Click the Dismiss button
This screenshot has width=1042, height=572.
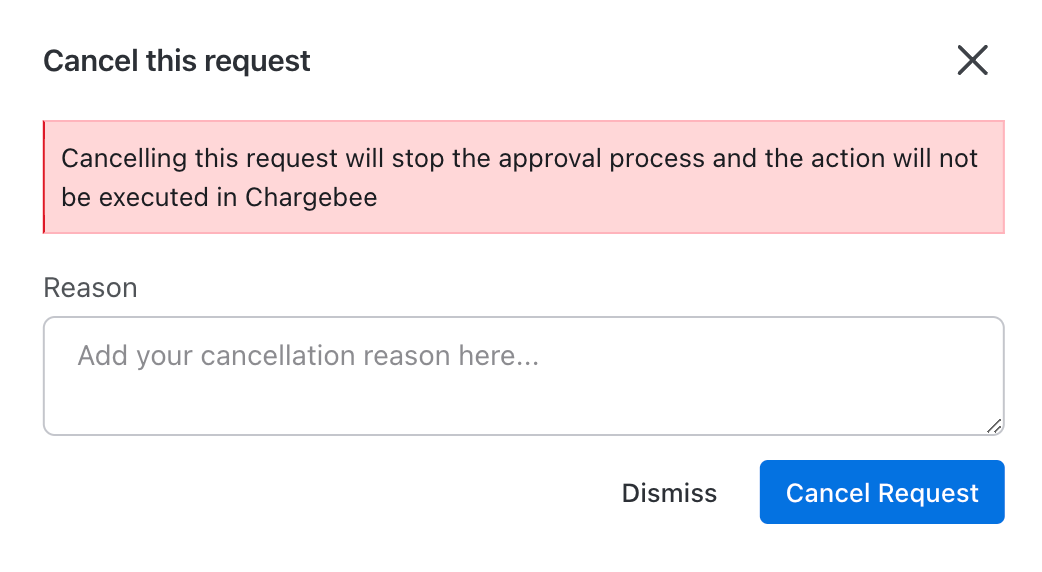669,493
